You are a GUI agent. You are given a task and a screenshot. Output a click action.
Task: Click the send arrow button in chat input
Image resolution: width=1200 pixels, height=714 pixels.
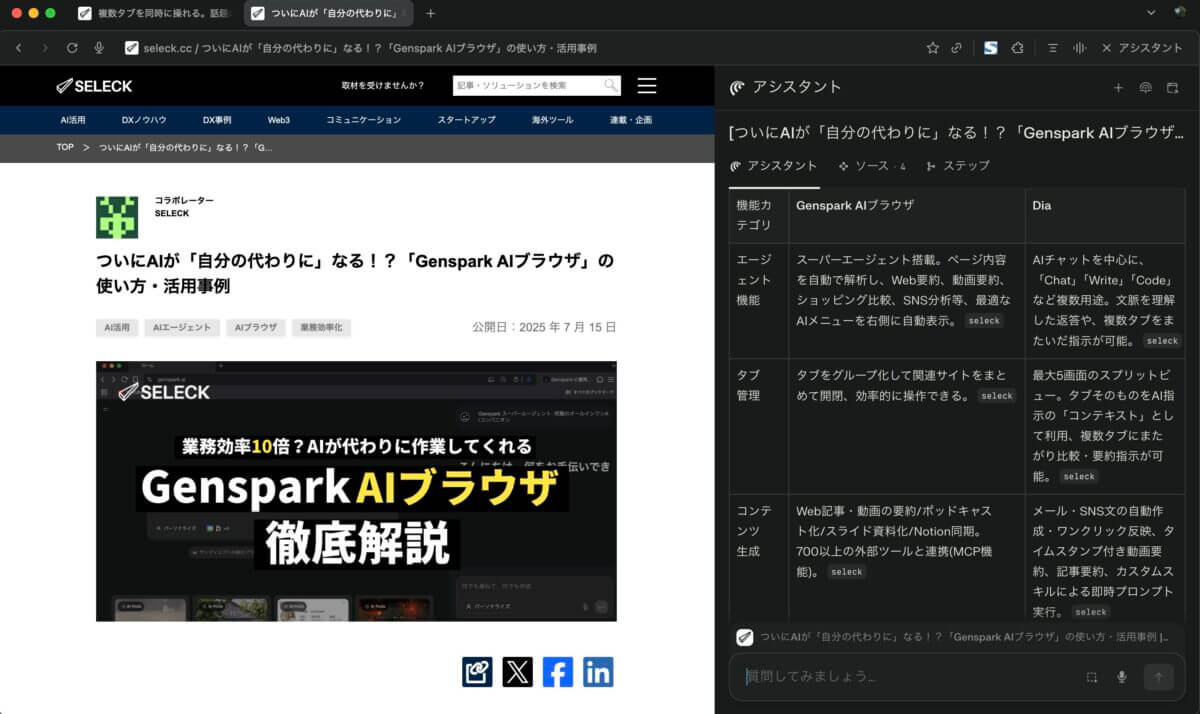pos(1159,677)
